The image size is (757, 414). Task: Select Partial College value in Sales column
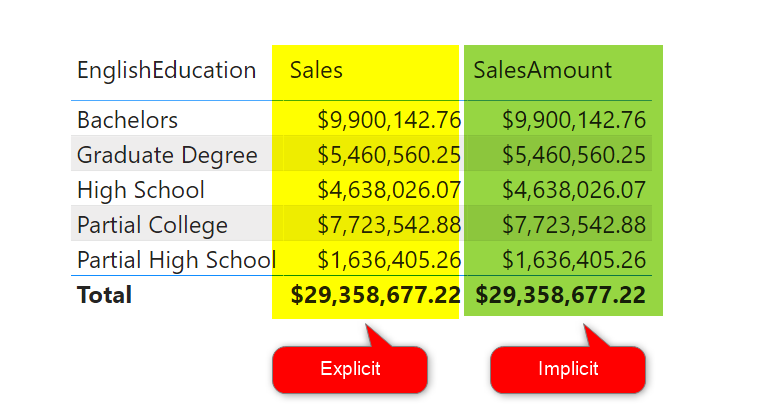click(x=388, y=225)
